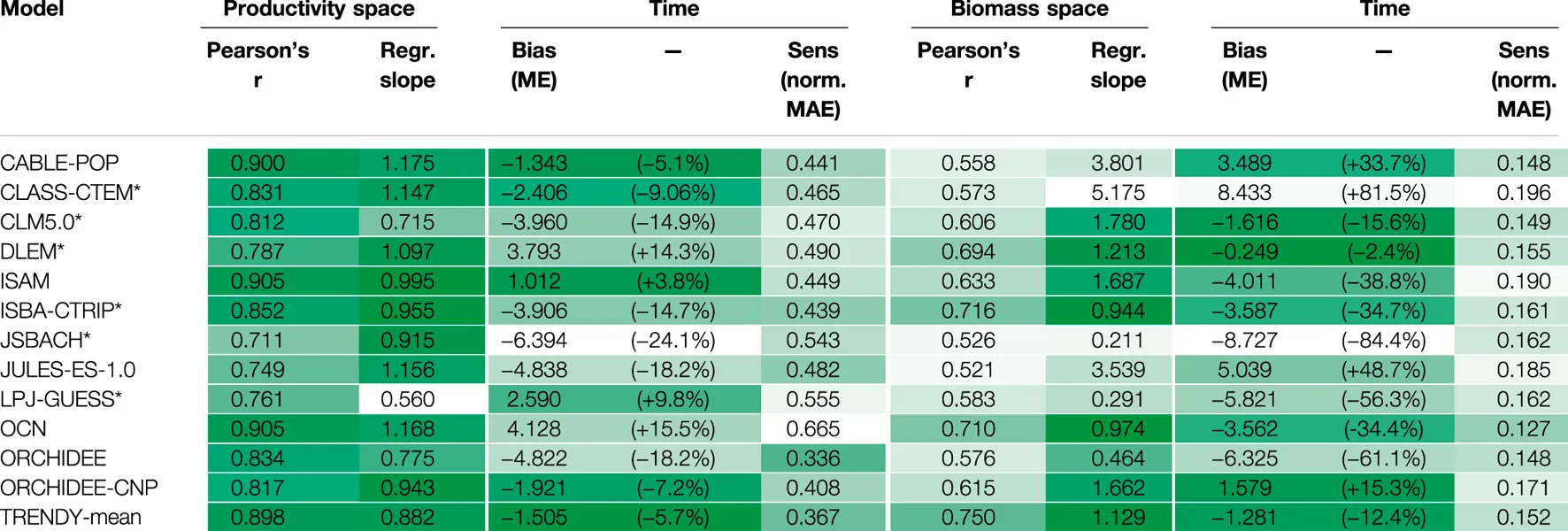Select the TRENDY-mean model row label
1568x531 pixels.
click(71, 517)
